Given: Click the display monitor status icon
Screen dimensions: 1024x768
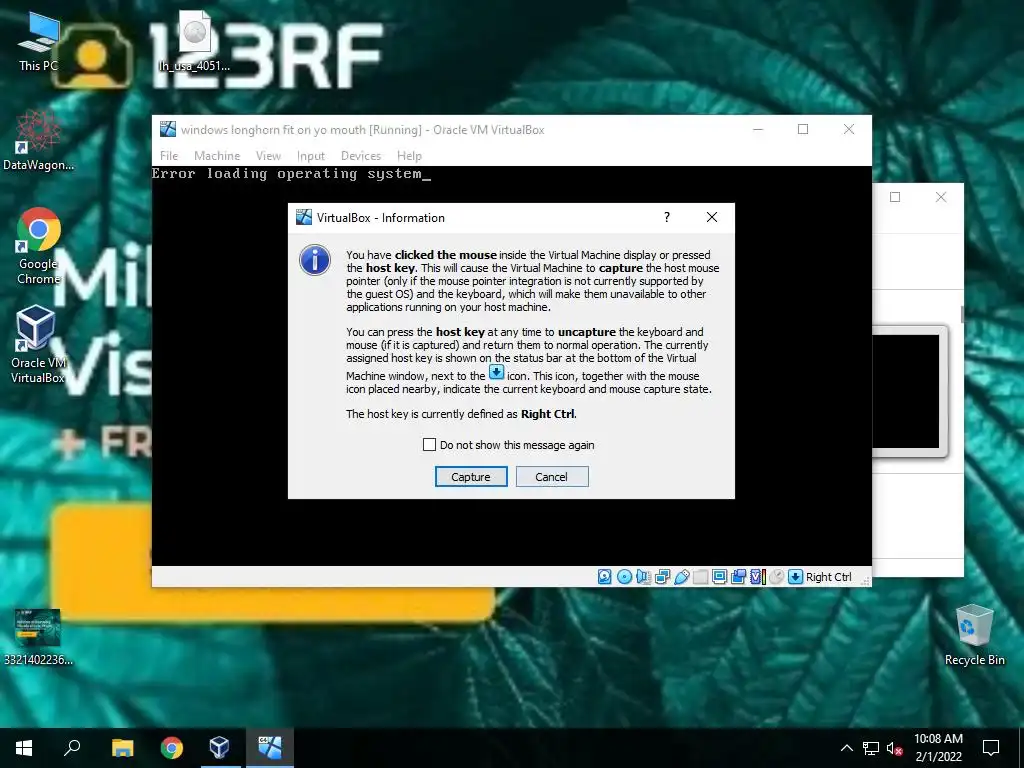Looking at the screenshot, I should [720, 577].
